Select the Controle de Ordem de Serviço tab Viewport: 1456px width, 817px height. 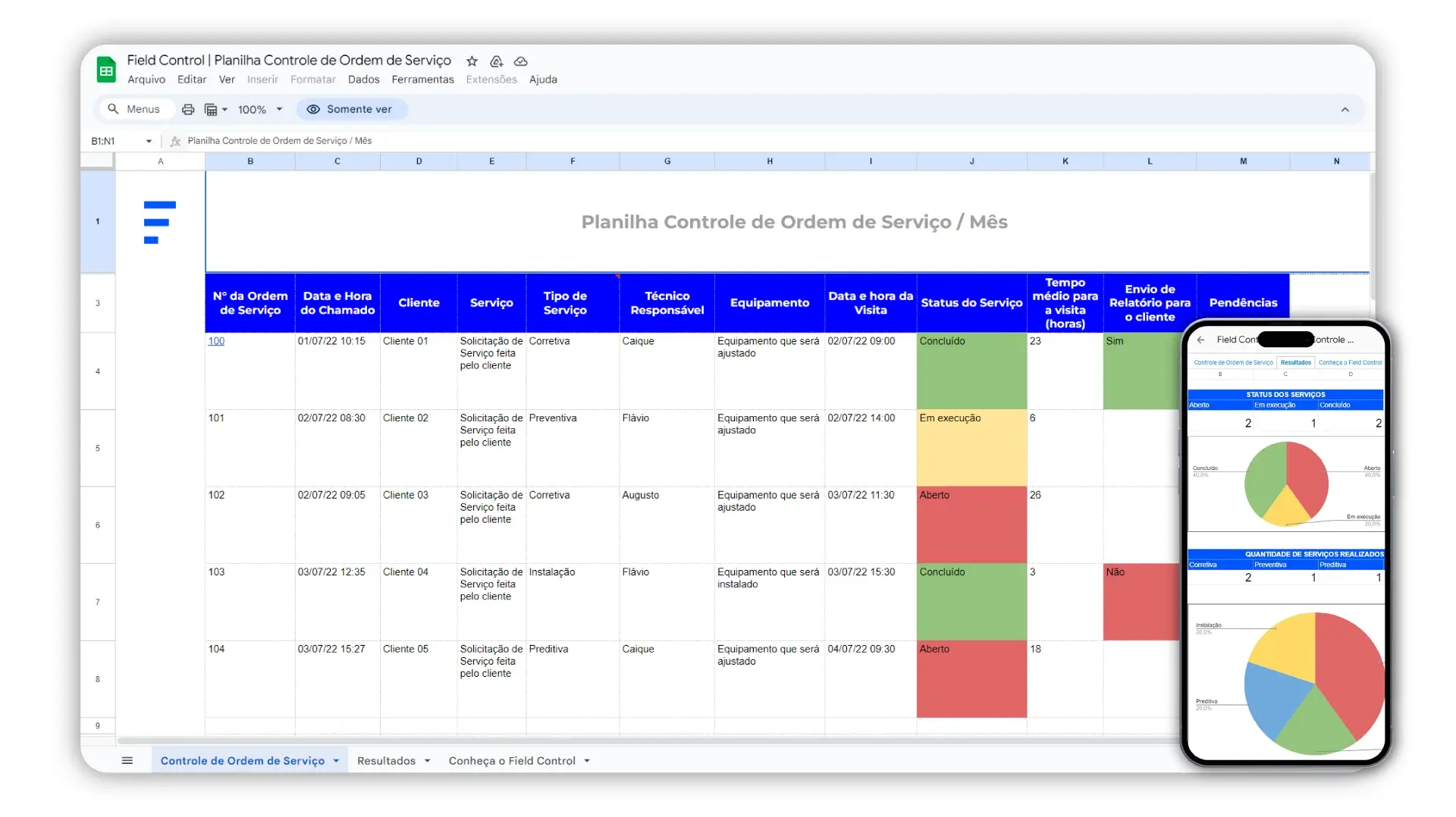coord(242,761)
